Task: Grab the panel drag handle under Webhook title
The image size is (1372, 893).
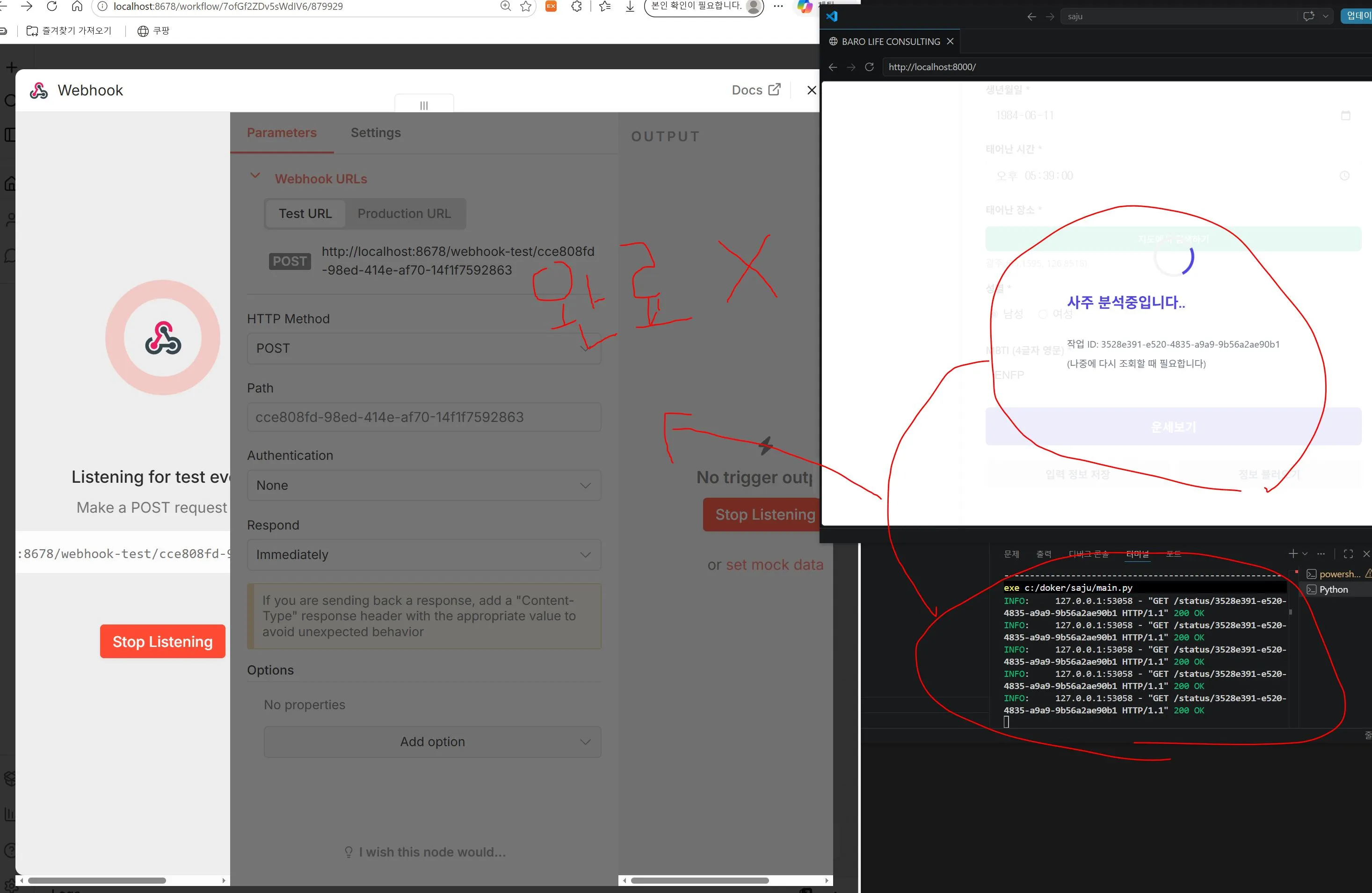Action: coord(424,105)
